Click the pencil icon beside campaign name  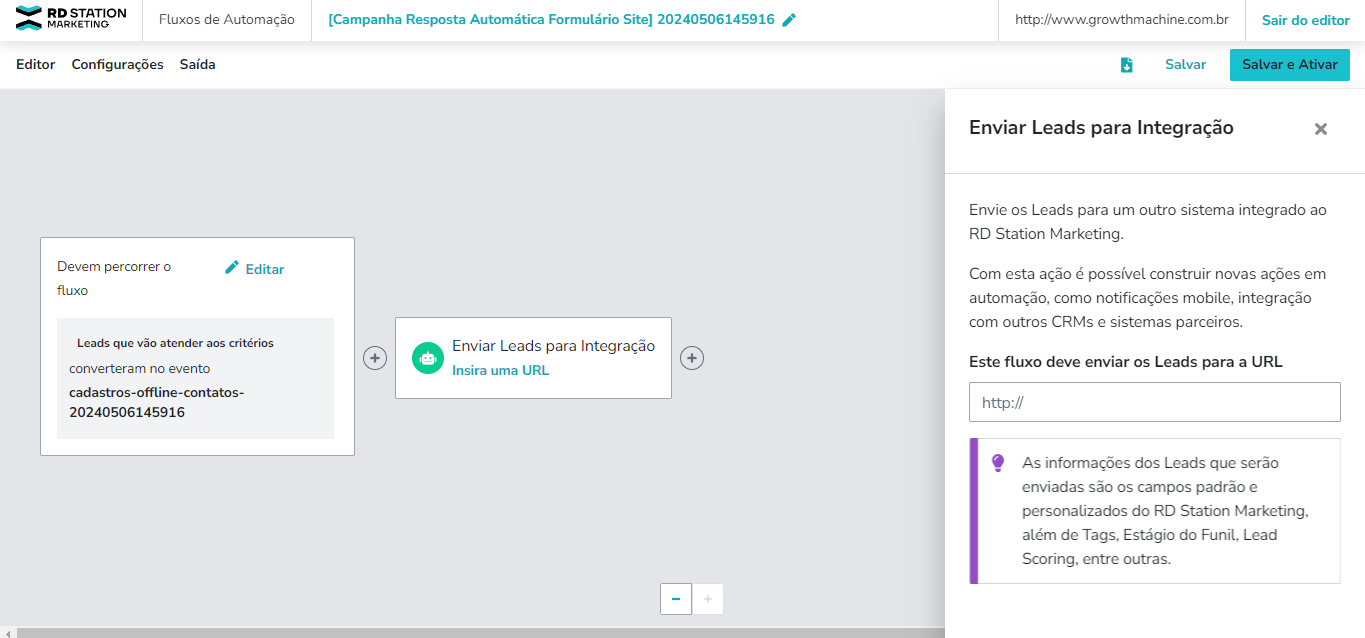(789, 20)
